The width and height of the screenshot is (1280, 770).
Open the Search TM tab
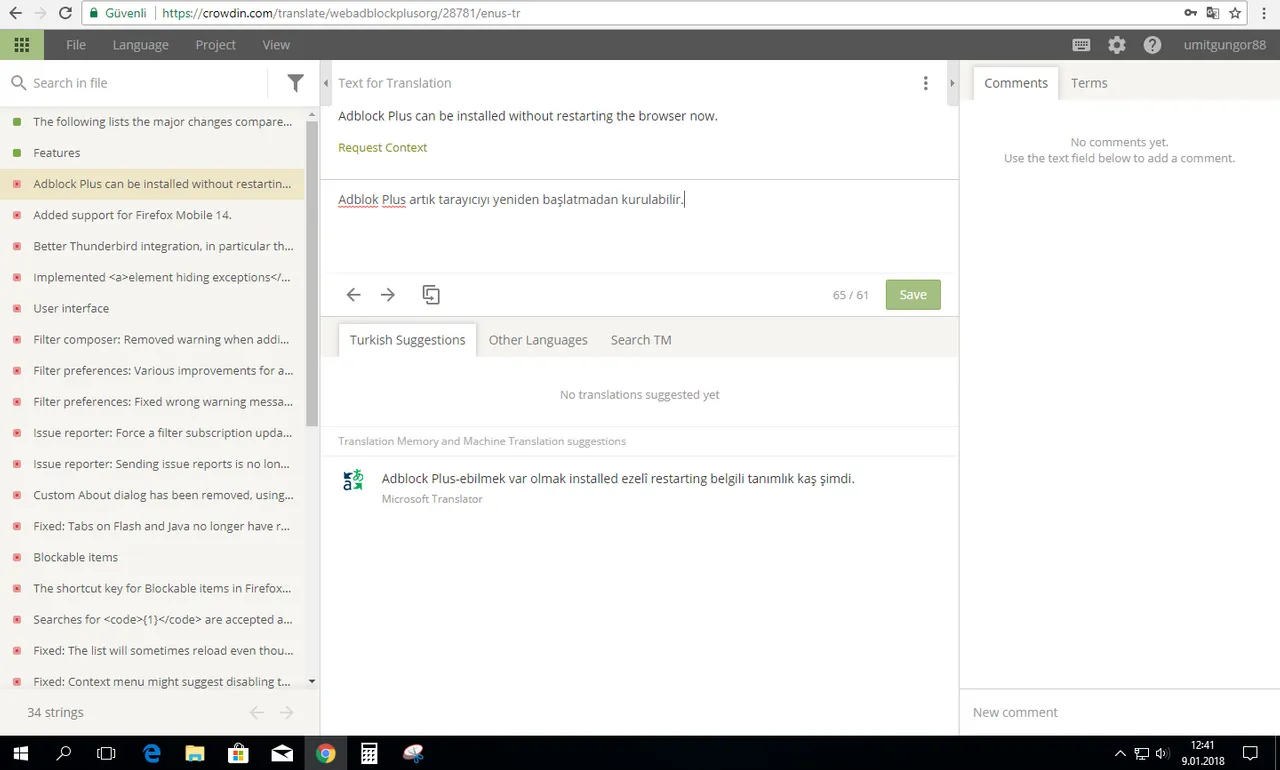tap(641, 340)
